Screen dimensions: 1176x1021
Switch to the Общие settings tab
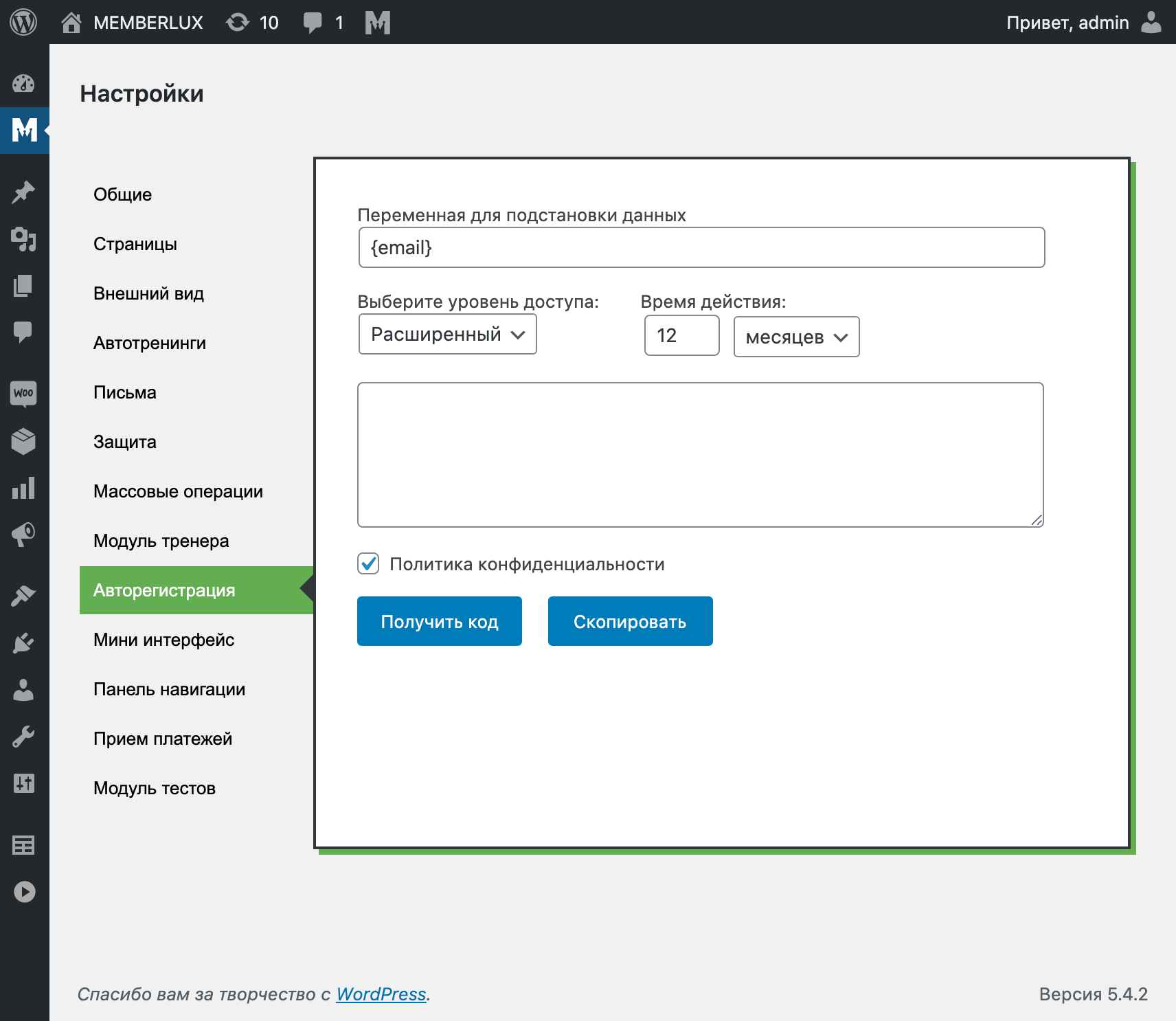click(123, 194)
